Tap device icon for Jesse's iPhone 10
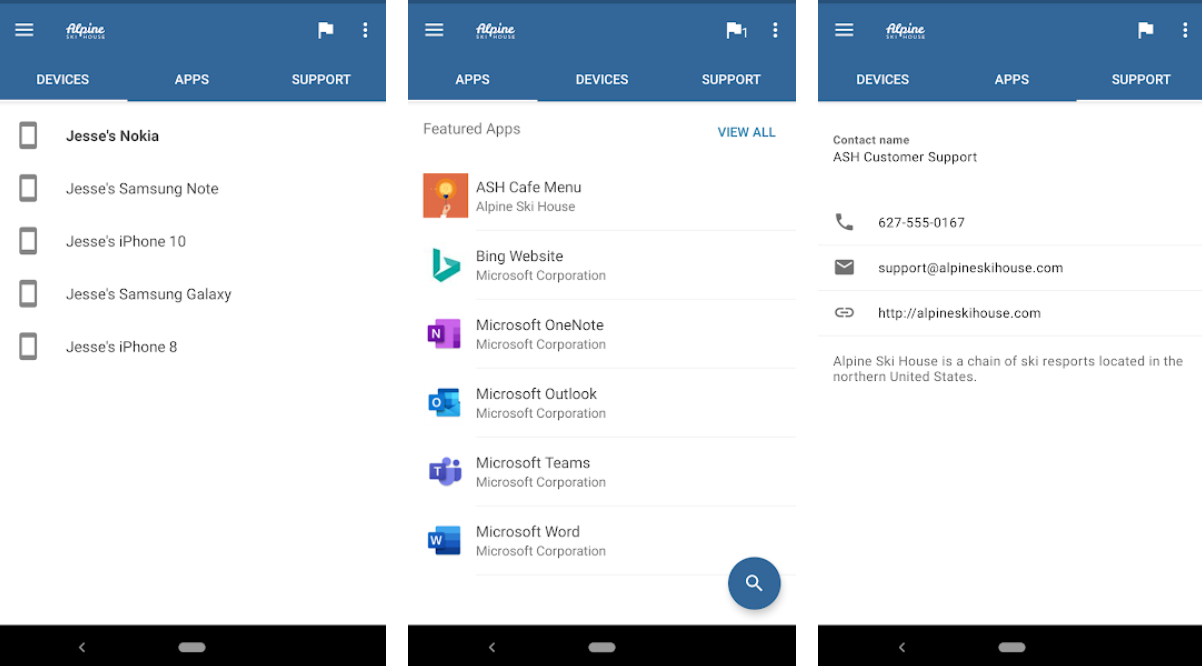 point(29,241)
